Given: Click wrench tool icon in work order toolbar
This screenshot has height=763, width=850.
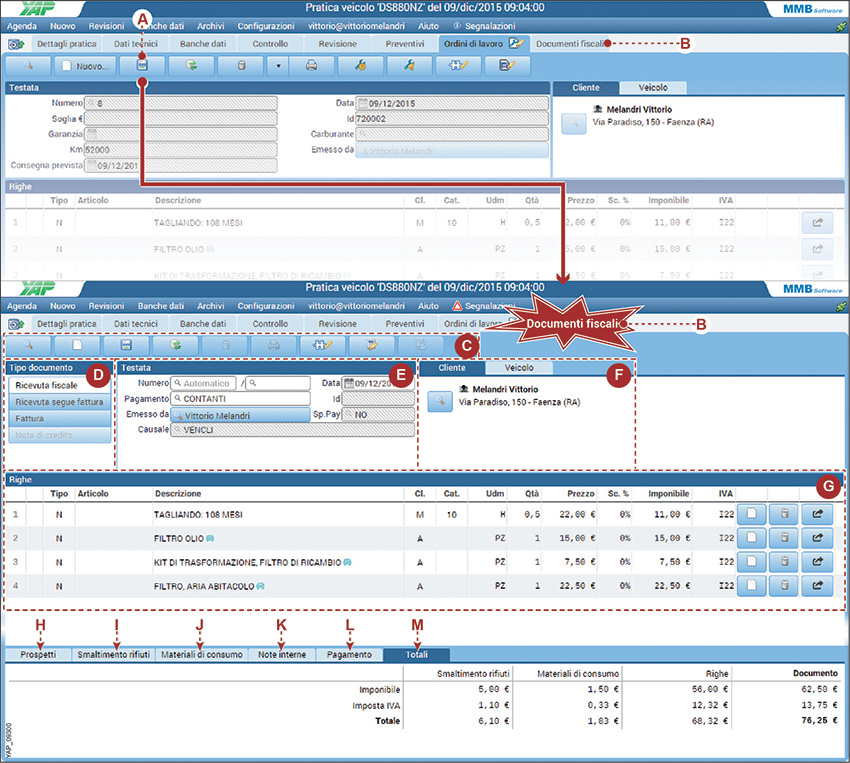Looking at the screenshot, I should pos(409,66).
